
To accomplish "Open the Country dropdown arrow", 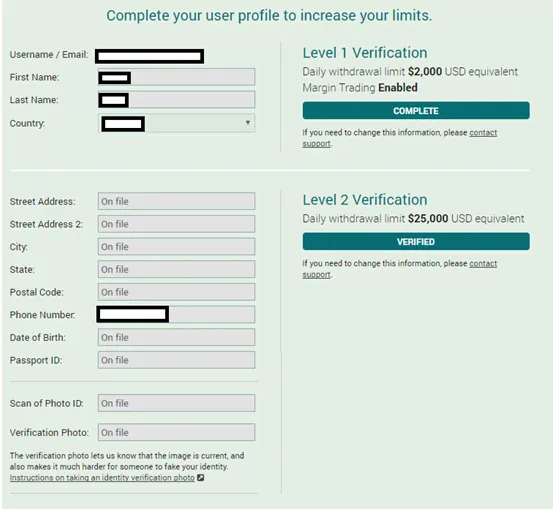I will pos(248,122).
